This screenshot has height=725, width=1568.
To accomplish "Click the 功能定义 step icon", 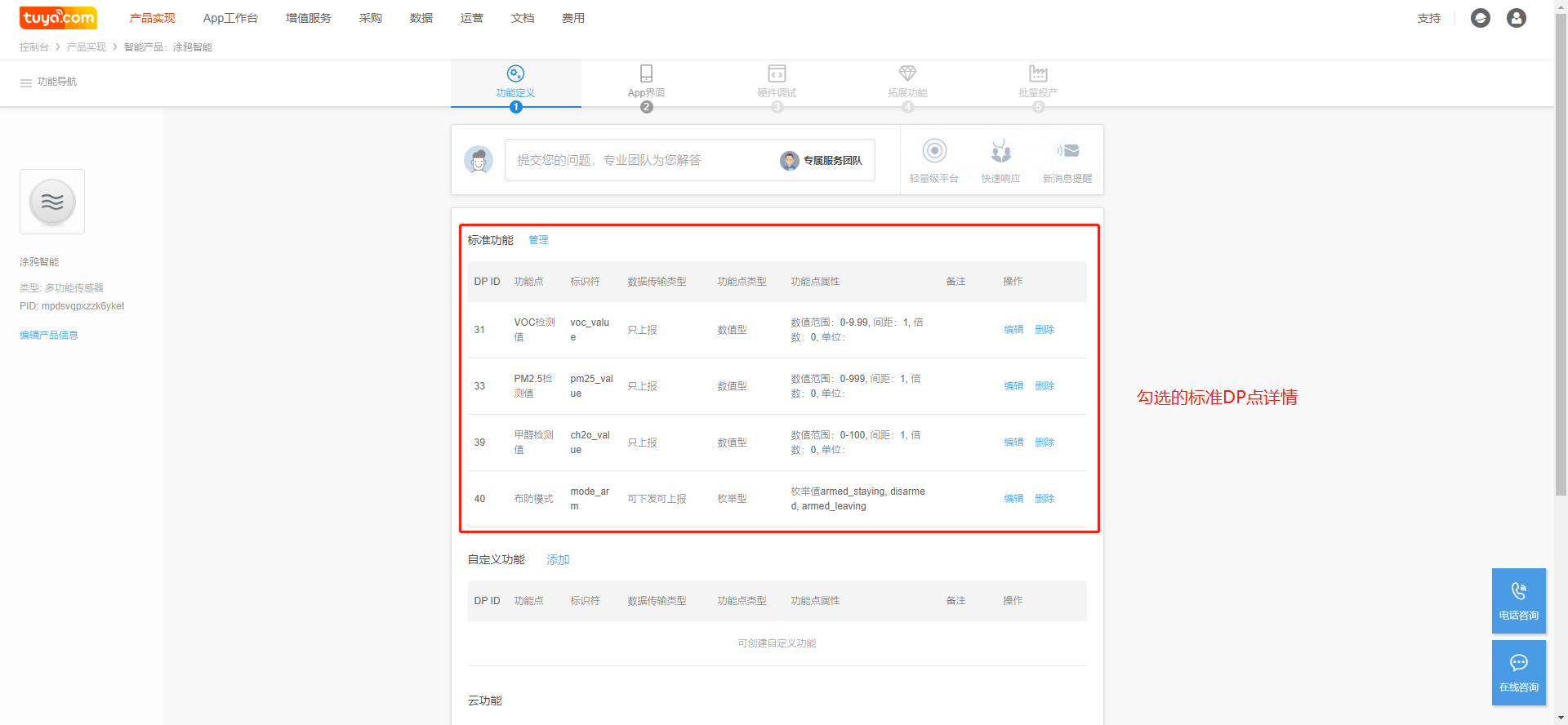I will 515,73.
